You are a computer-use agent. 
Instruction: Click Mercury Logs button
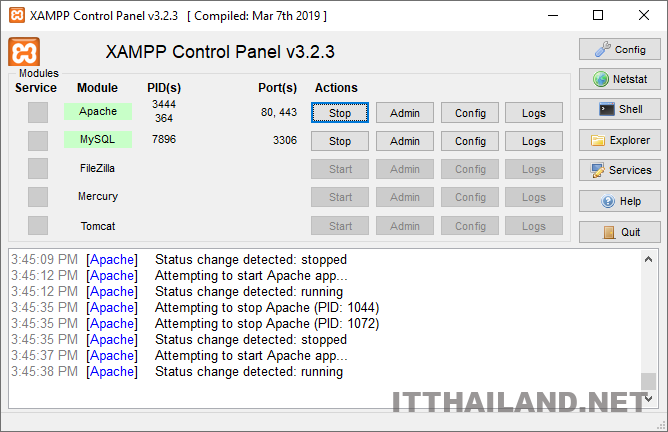point(534,197)
